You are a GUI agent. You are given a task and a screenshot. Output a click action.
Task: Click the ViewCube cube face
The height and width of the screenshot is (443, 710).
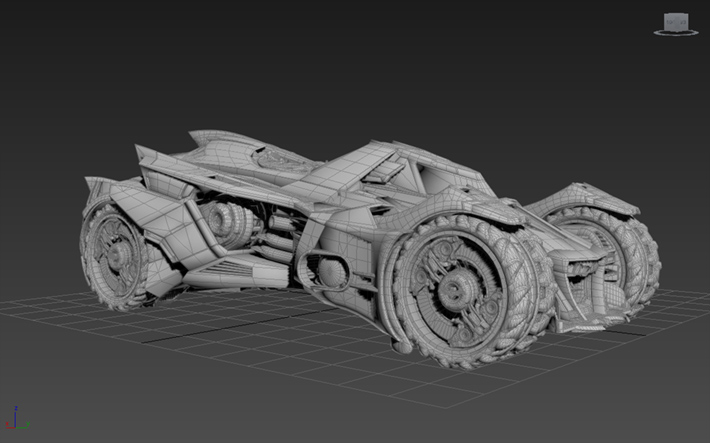676,22
